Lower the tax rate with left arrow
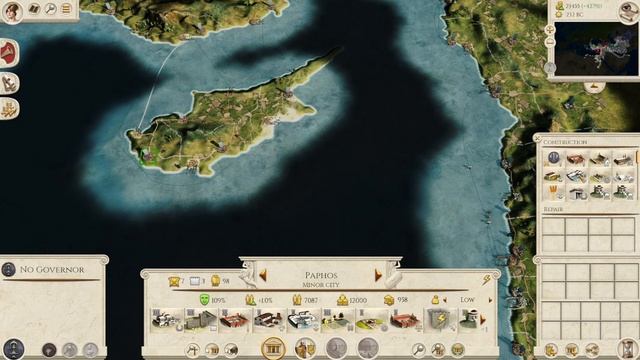This screenshot has width=640, height=360. 444,300
